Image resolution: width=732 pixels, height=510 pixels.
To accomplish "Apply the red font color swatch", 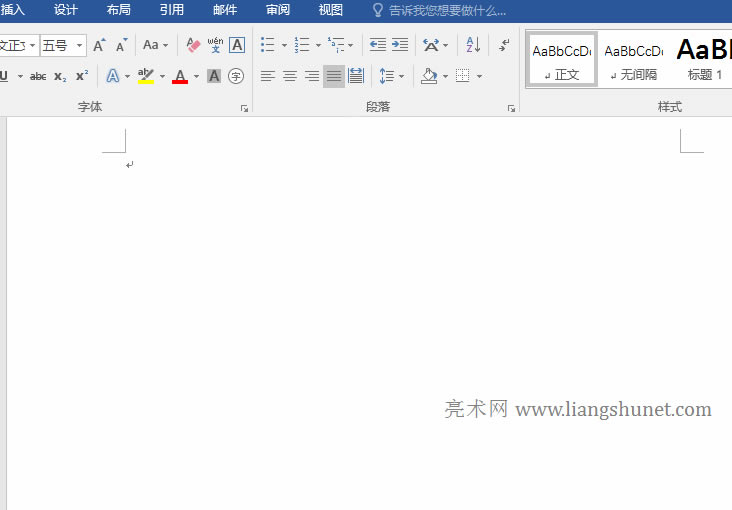I will point(180,76).
